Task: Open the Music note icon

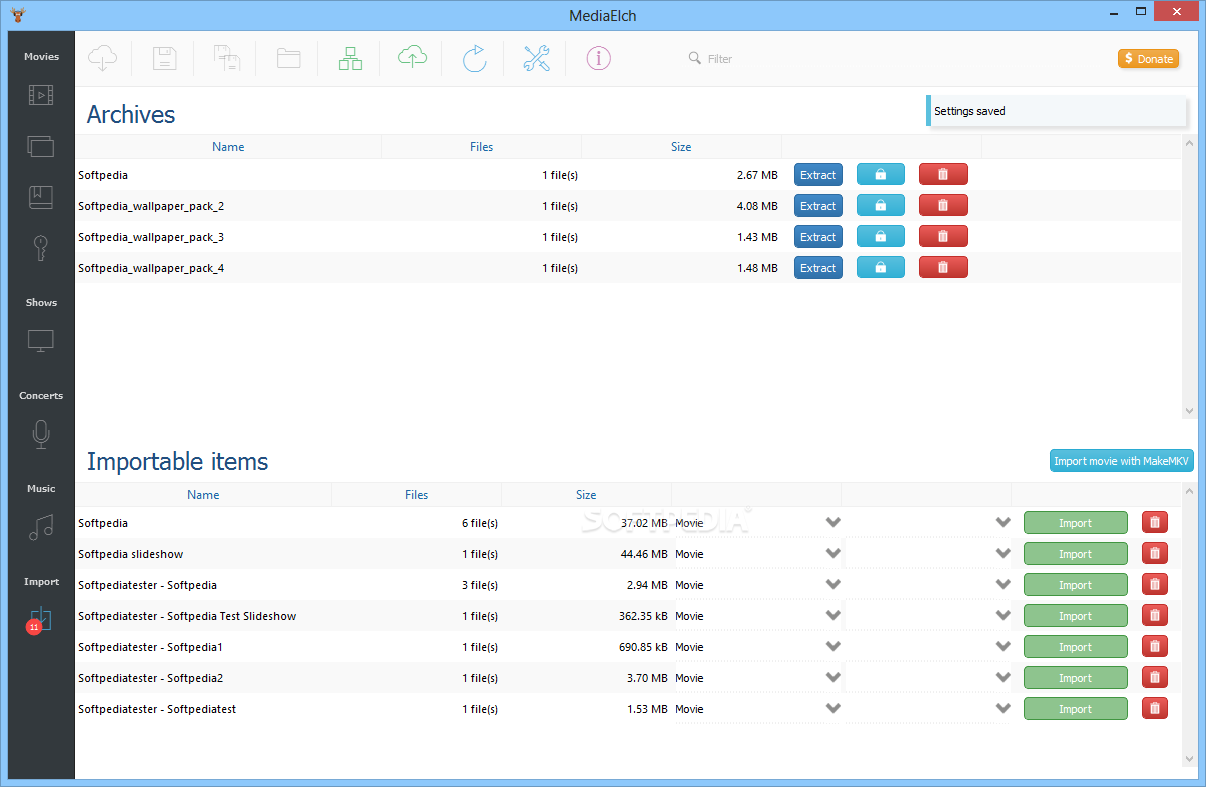Action: click(41, 527)
